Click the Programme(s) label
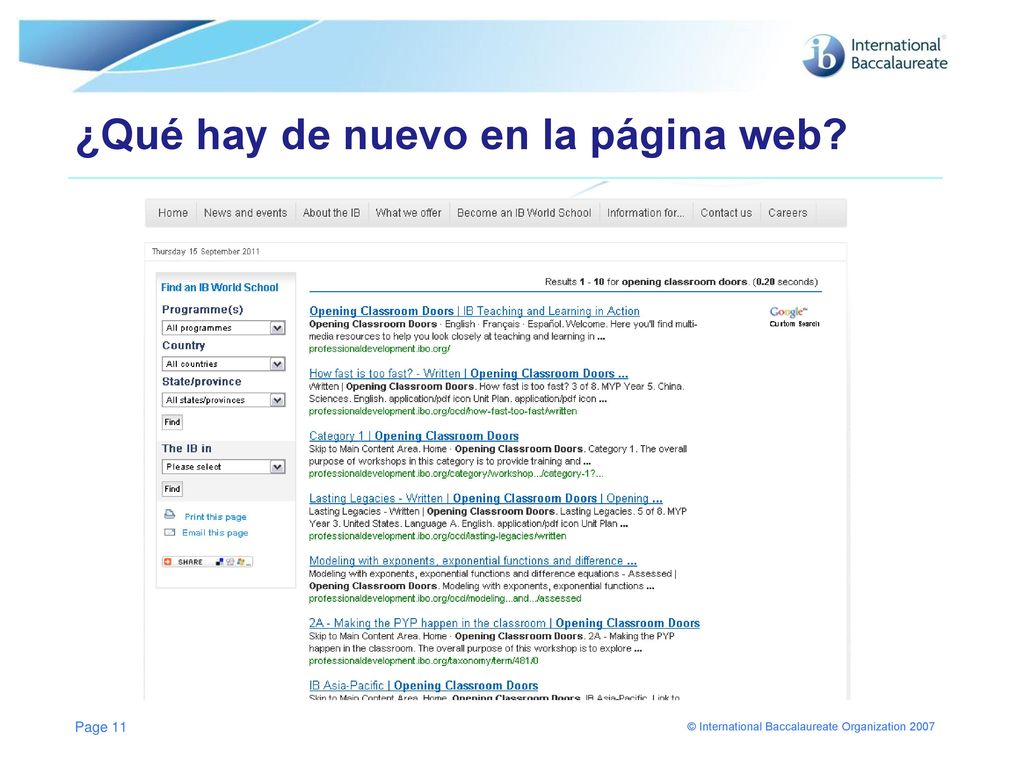The image size is (1024, 768). coord(202,310)
